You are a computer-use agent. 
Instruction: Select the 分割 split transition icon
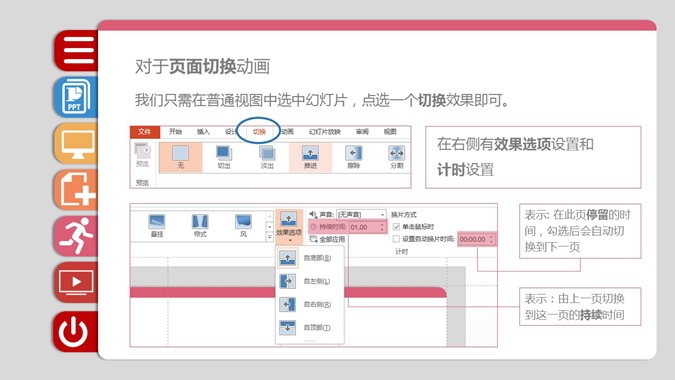[x=396, y=158]
